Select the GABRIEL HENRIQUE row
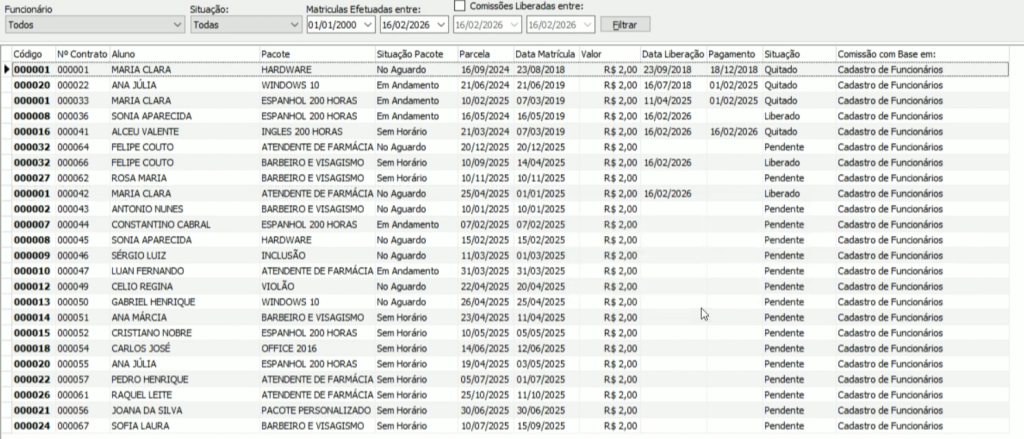 click(x=510, y=302)
